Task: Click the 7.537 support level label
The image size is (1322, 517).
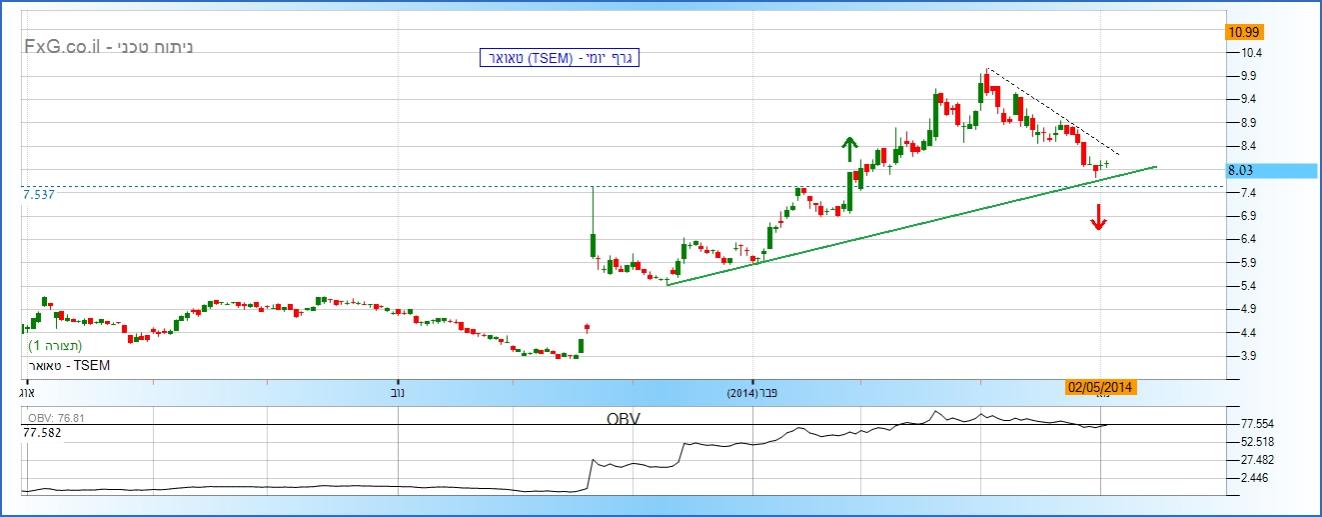Action: (38, 195)
